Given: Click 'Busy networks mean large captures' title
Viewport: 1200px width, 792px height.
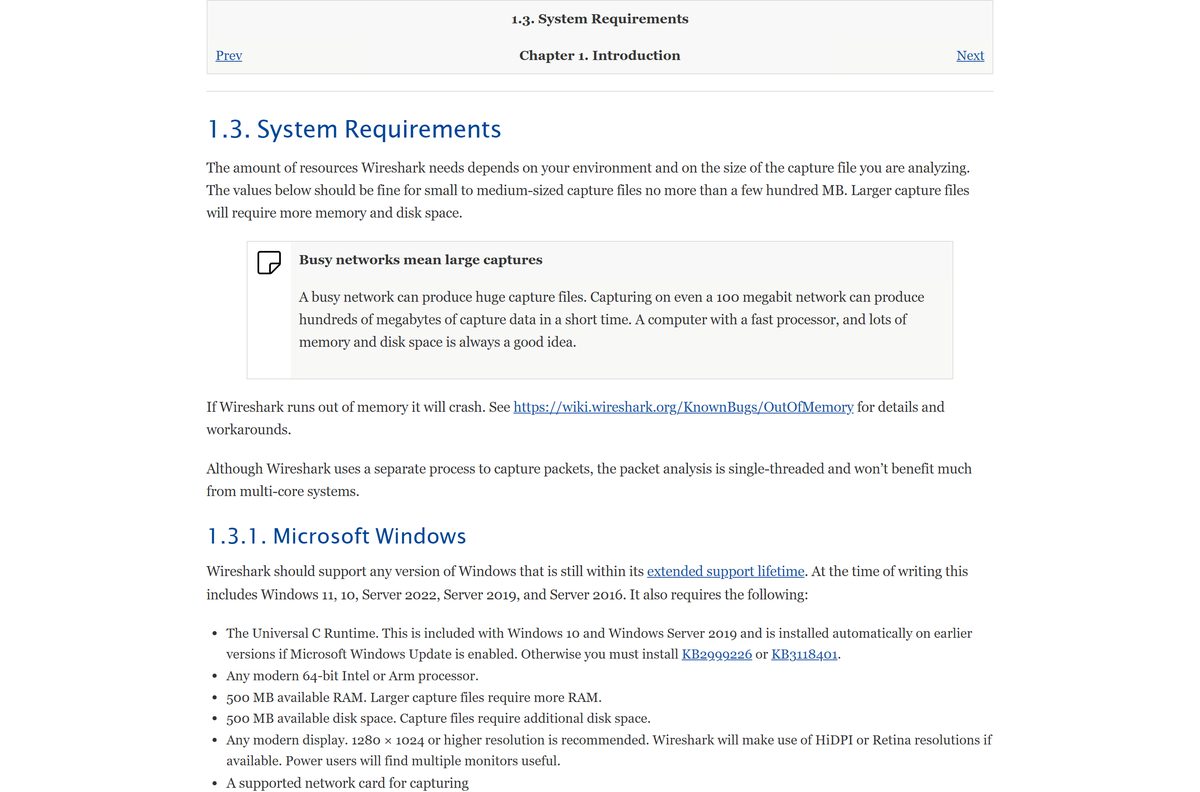Looking at the screenshot, I should pyautogui.click(x=421, y=260).
